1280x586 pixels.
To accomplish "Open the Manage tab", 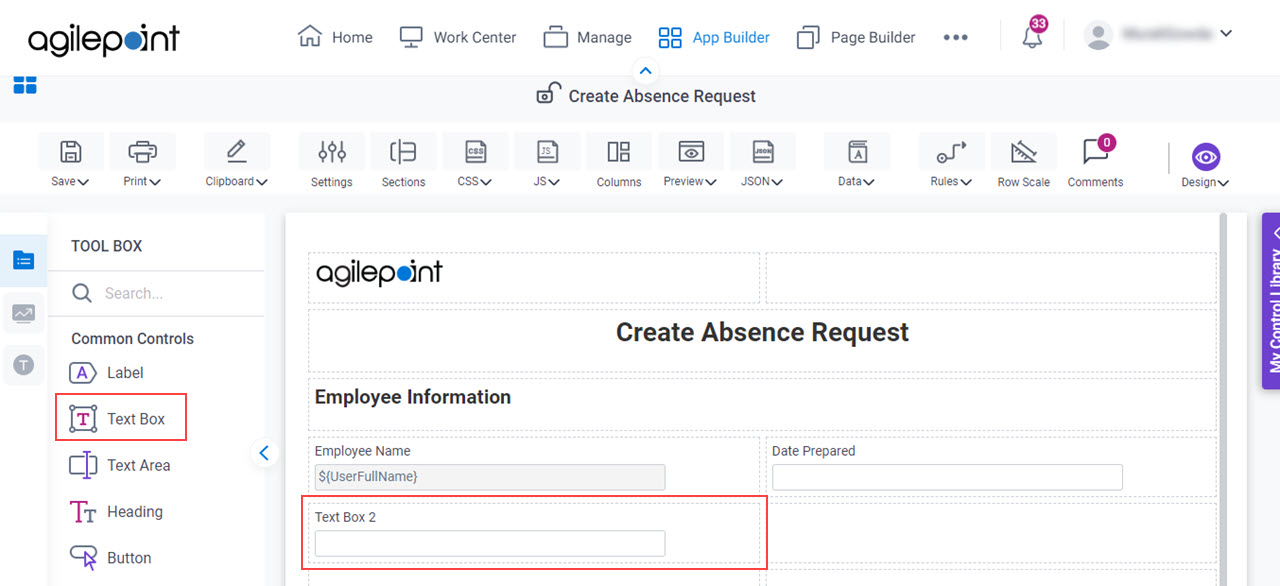I will click(x=587, y=37).
